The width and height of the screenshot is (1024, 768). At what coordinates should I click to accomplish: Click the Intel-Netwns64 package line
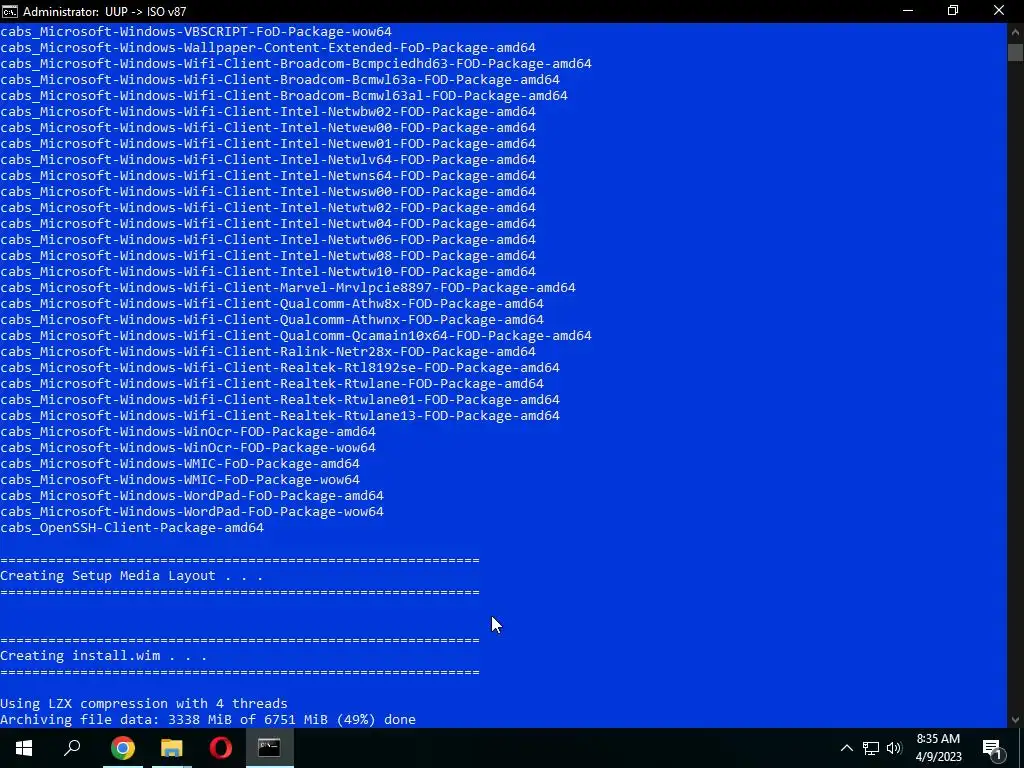(x=268, y=176)
